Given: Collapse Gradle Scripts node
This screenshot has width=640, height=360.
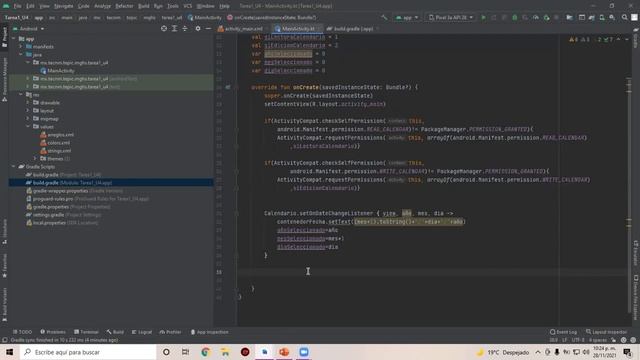Looking at the screenshot, I should pyautogui.click(x=13, y=167).
